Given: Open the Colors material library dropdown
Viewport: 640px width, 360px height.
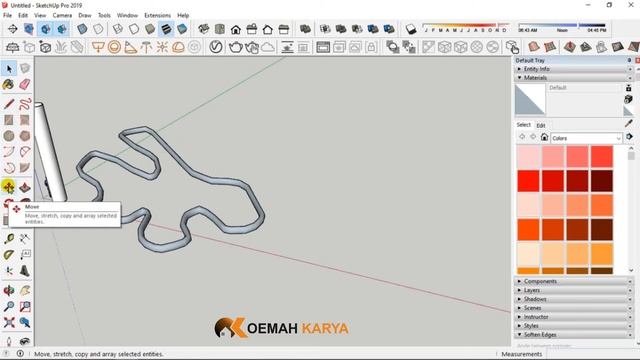Looking at the screenshot, I should pyautogui.click(x=586, y=138).
